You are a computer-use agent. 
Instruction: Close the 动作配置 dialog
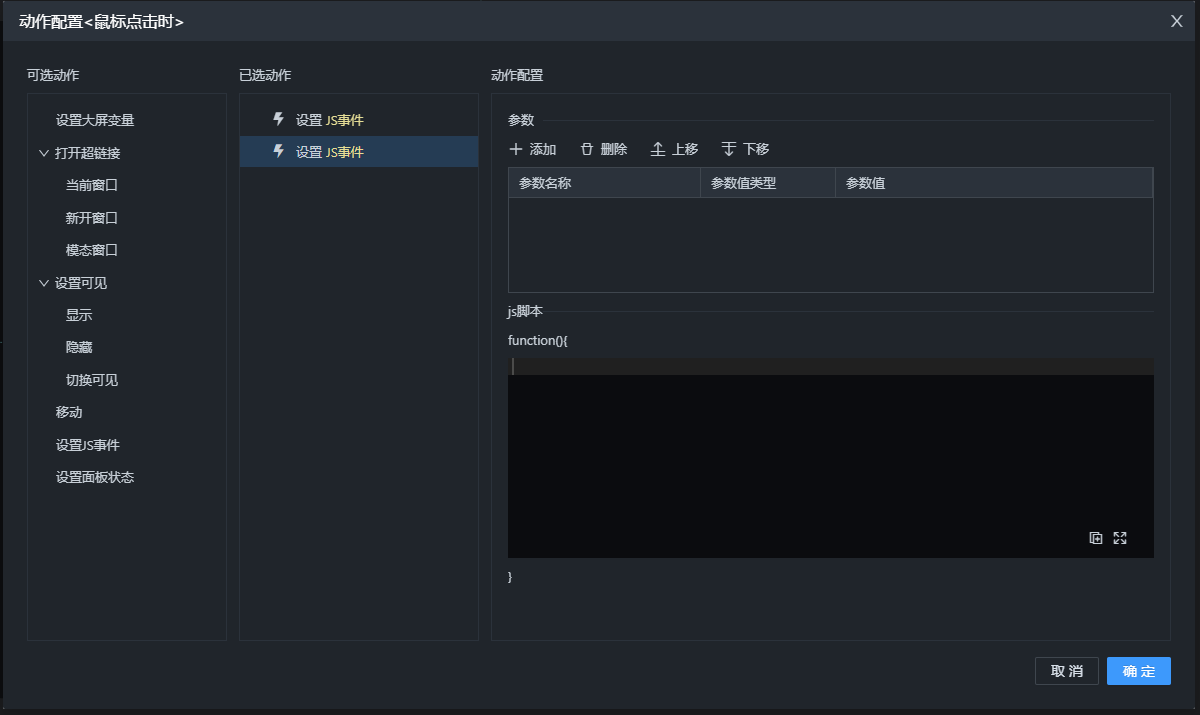(1177, 21)
